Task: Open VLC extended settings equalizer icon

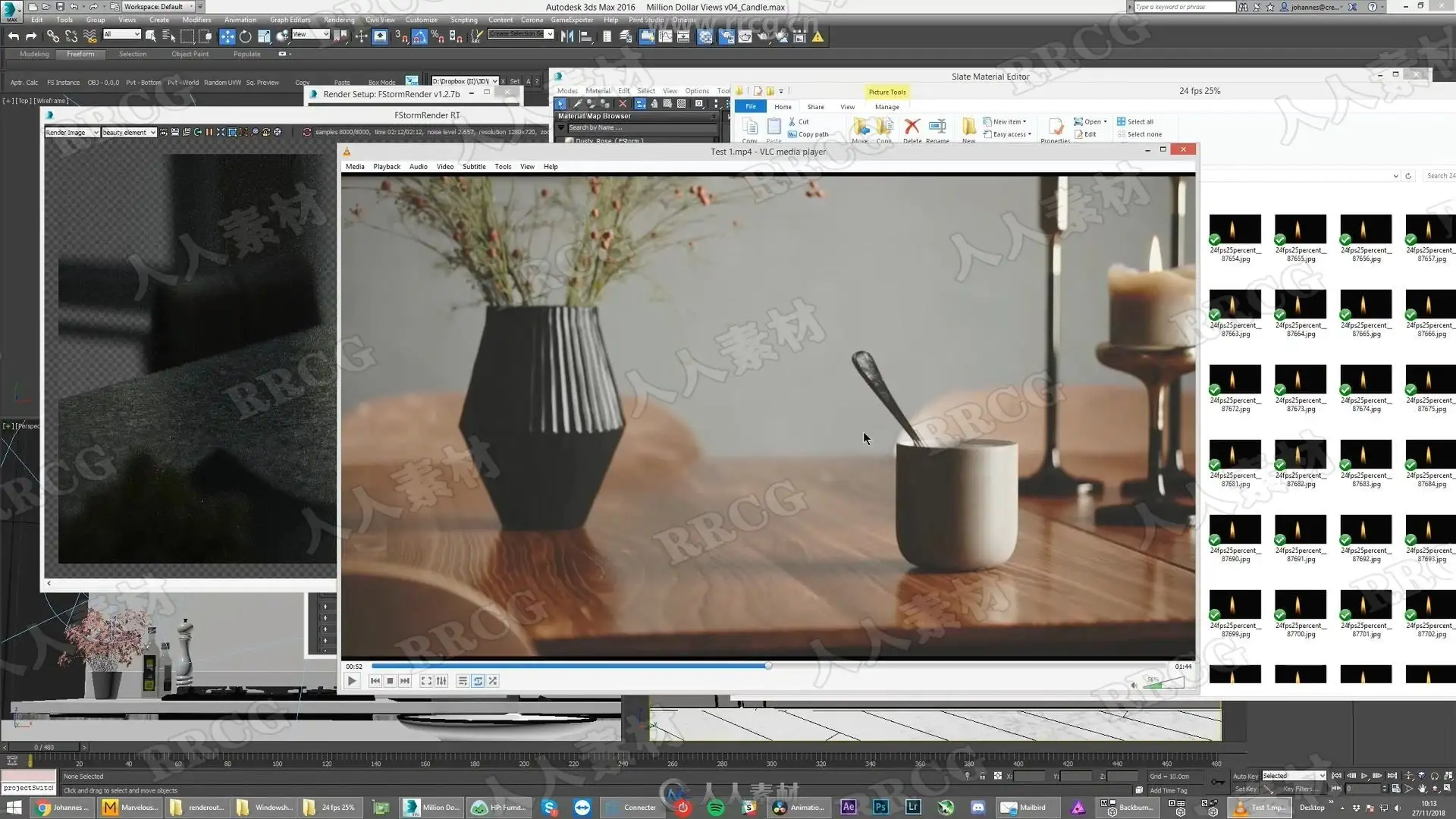Action: [x=442, y=681]
